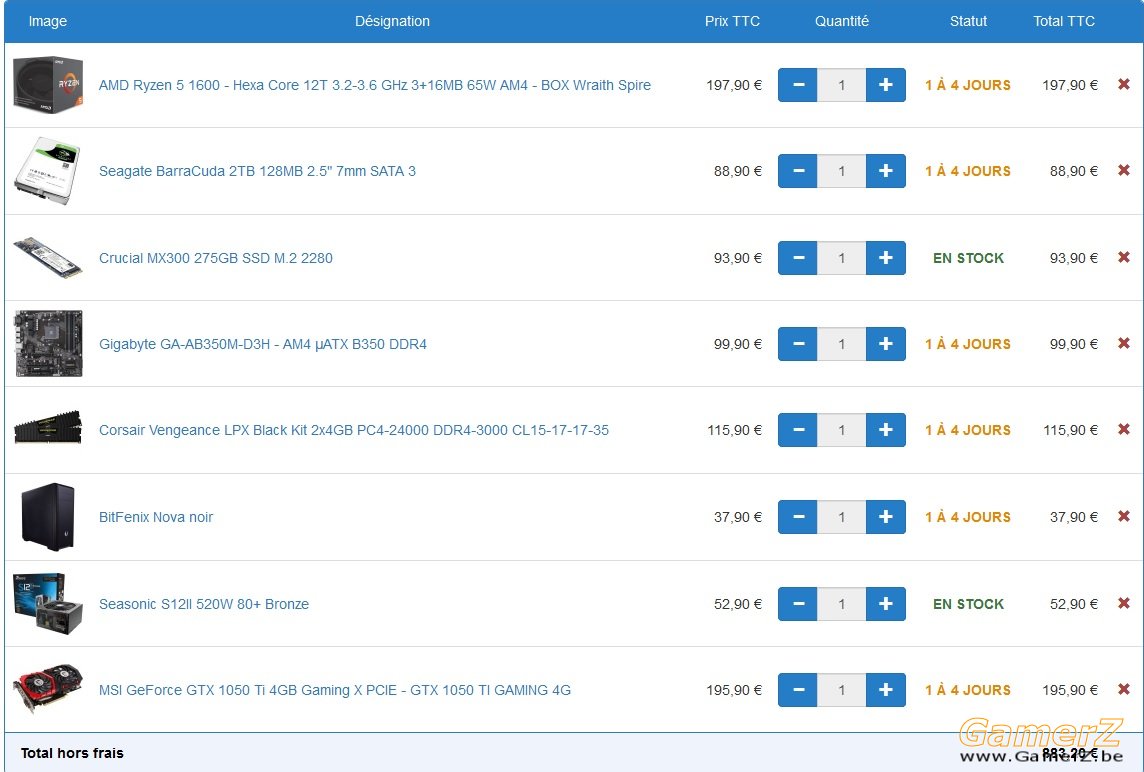Image resolution: width=1144 pixels, height=772 pixels.
Task: Follow the Seasonic S12II 520W 80+ Bronze link
Action: [204, 603]
